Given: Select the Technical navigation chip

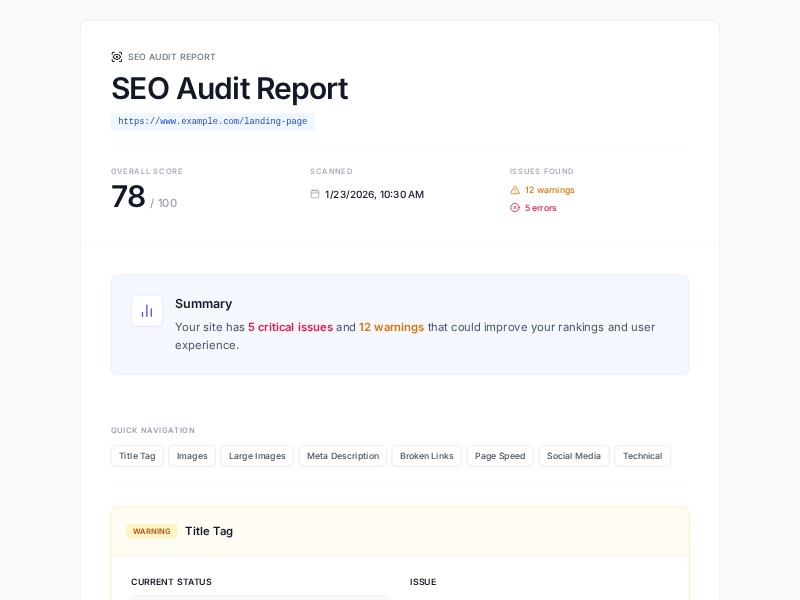Looking at the screenshot, I should 642,456.
